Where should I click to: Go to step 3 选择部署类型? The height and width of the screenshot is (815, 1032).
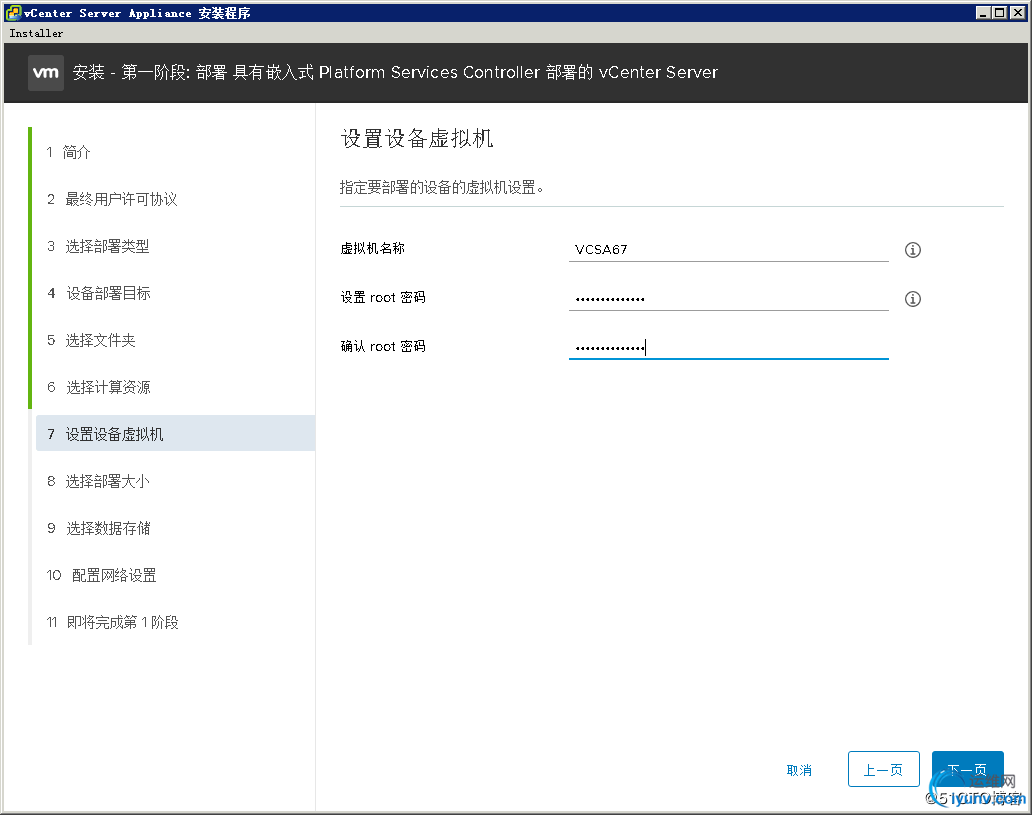click(x=98, y=246)
